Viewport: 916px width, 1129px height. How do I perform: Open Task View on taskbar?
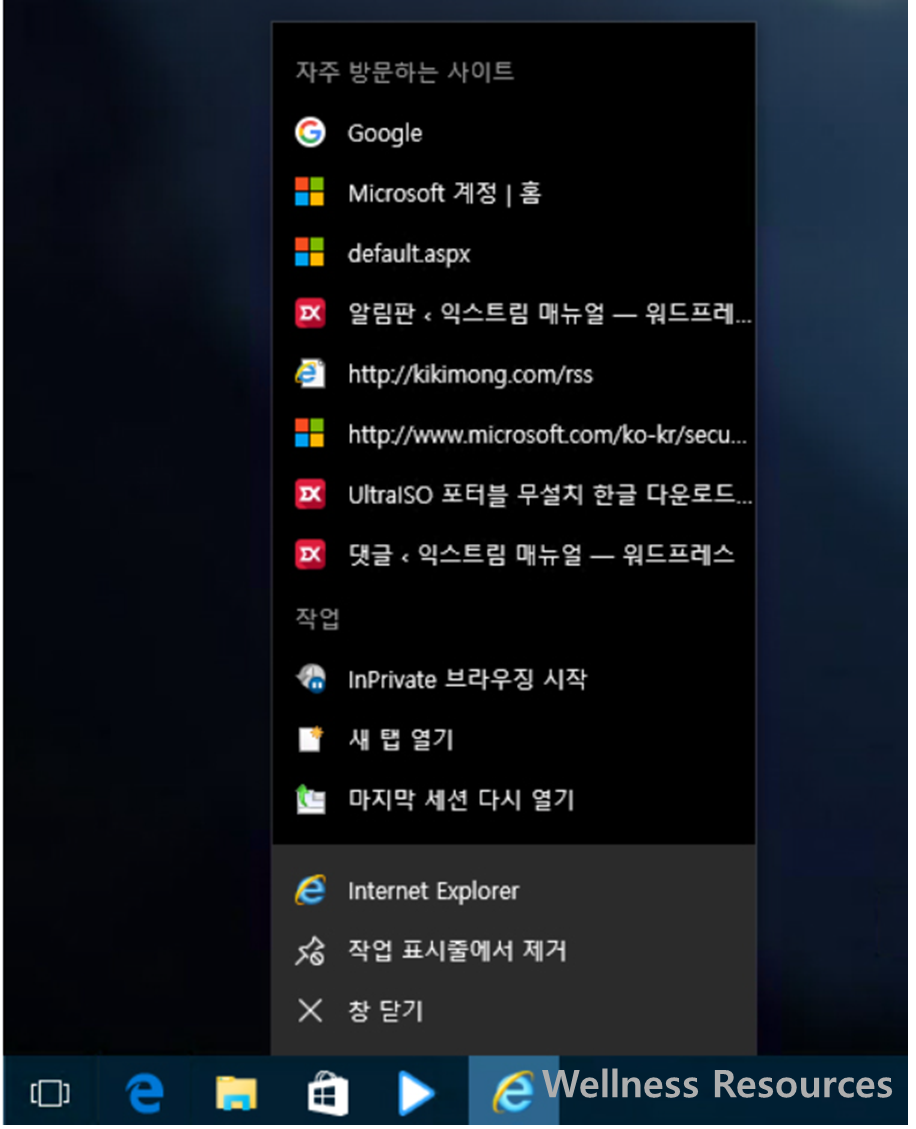[50, 1094]
